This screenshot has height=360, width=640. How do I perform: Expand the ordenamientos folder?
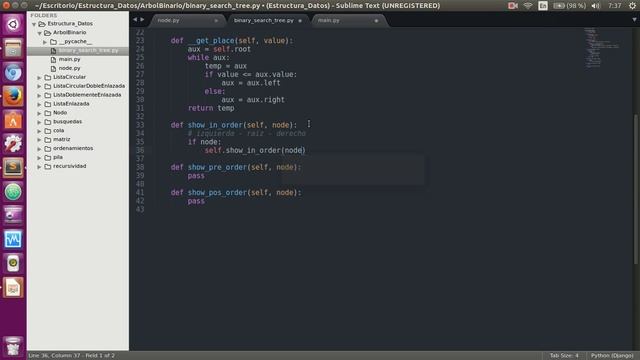(39, 149)
